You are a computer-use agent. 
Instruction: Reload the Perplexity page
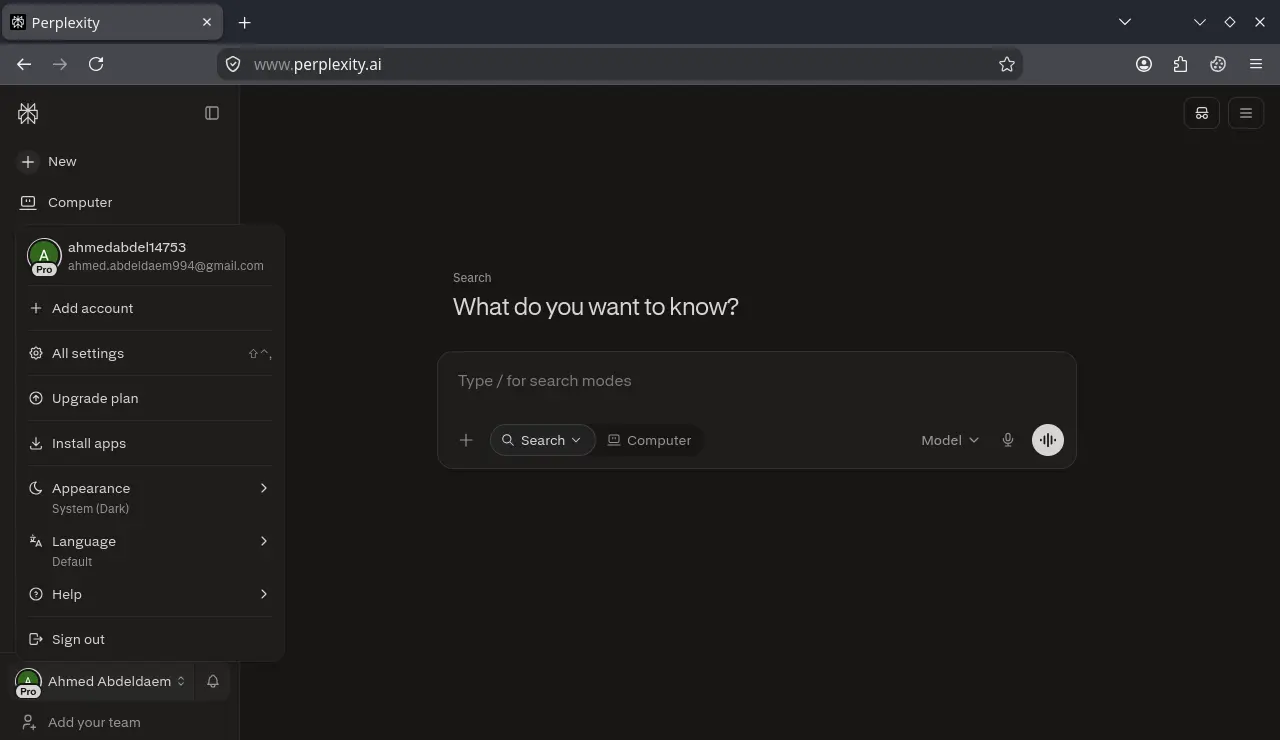click(x=96, y=64)
